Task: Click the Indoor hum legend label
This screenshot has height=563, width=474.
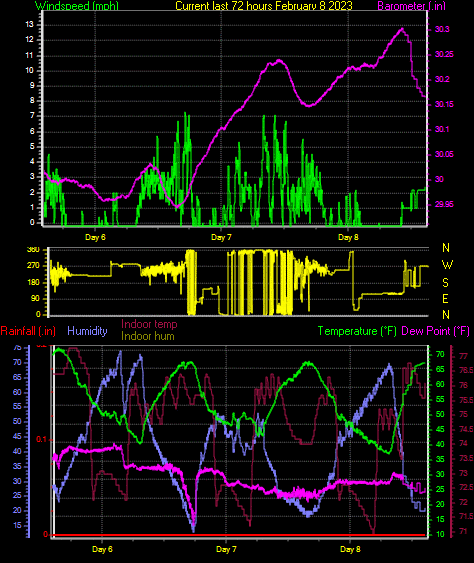Action: 148,336
